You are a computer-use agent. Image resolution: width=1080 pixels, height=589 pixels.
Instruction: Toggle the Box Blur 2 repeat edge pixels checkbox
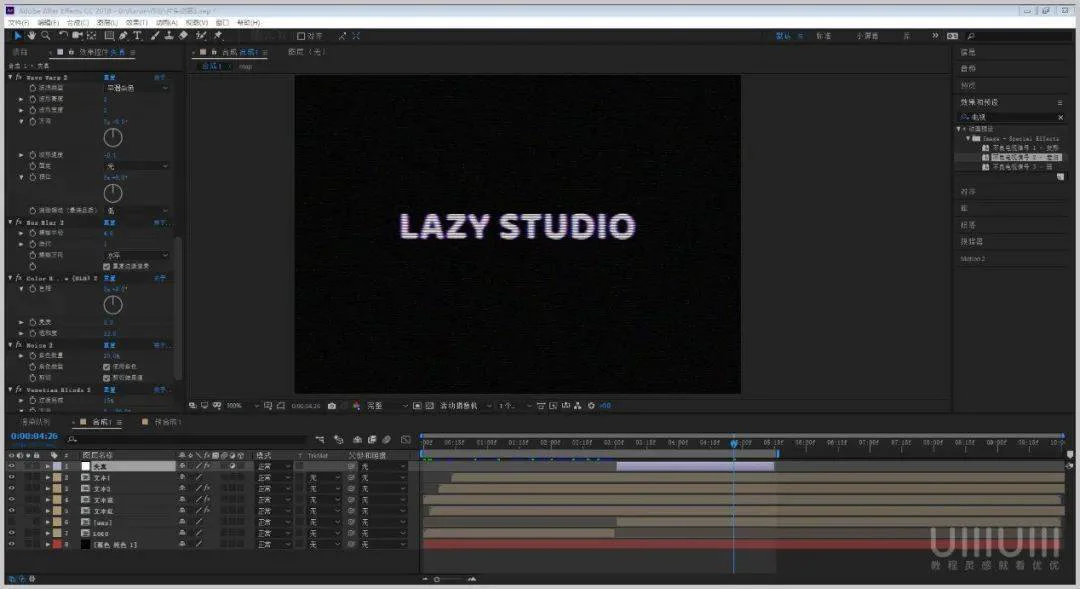107,267
